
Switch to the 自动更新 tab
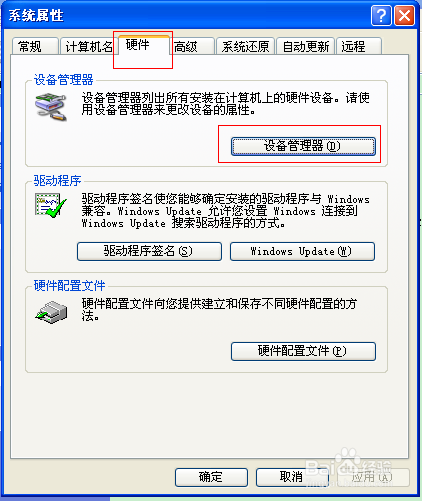point(305,46)
